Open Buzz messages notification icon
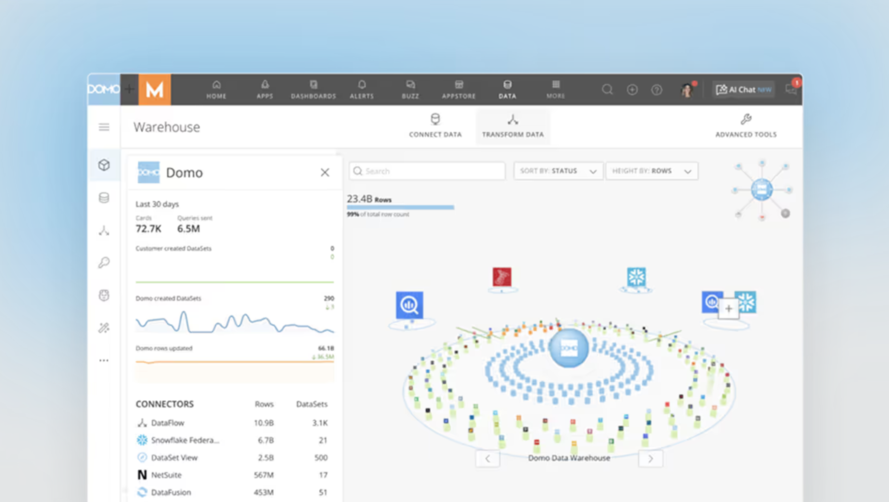This screenshot has height=502, width=889. (x=791, y=88)
